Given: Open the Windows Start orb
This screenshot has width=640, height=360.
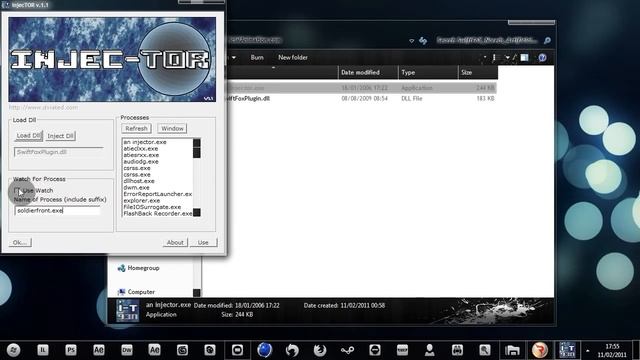Looking at the screenshot, I should [13, 350].
